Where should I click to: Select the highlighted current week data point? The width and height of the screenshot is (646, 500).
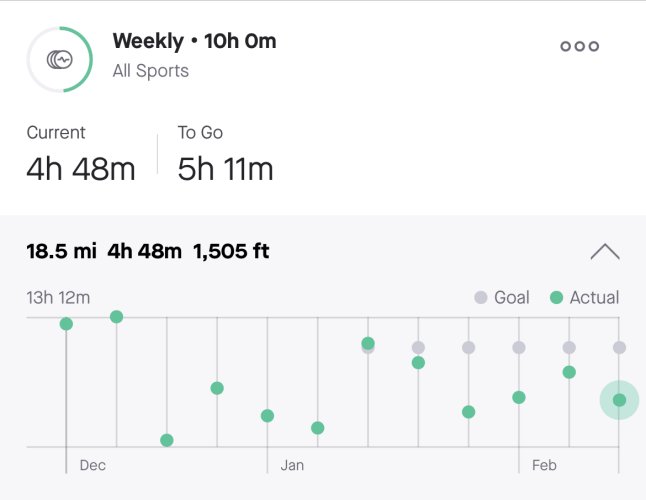(619, 400)
